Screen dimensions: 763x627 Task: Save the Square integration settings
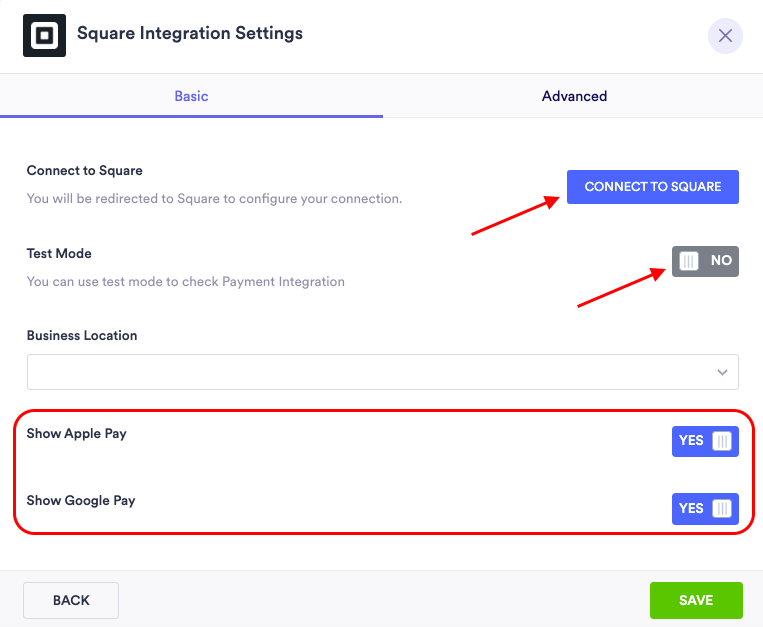(696, 600)
